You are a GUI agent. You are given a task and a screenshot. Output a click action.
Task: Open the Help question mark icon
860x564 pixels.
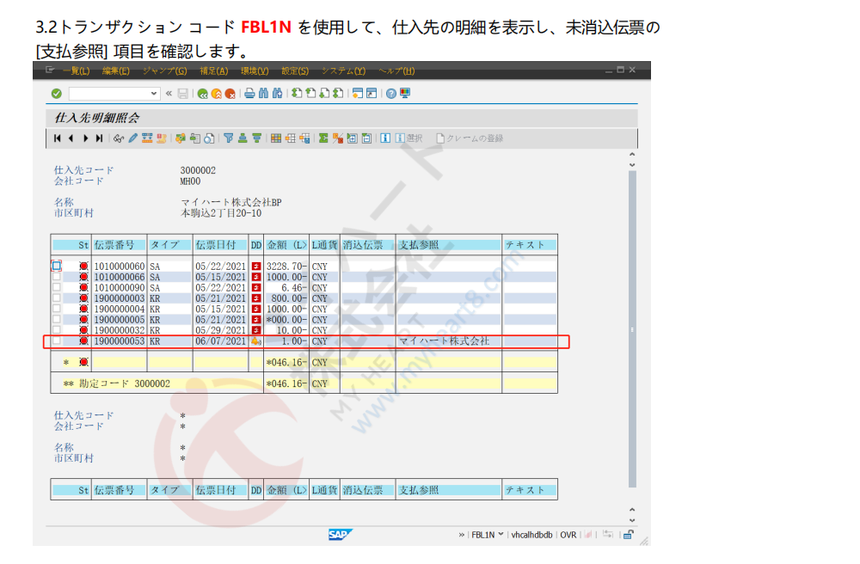click(x=391, y=94)
